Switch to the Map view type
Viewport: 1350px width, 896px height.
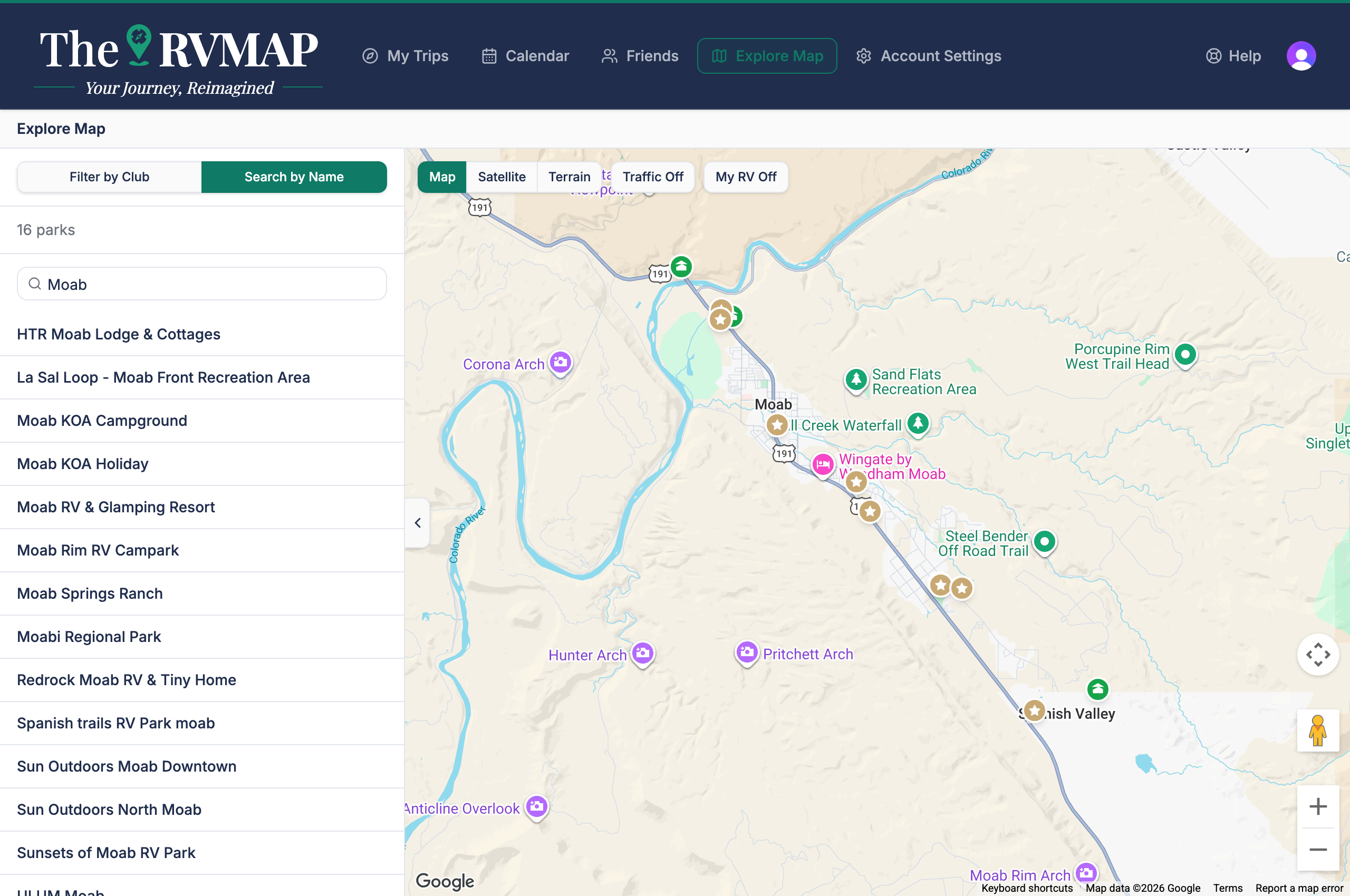[442, 177]
